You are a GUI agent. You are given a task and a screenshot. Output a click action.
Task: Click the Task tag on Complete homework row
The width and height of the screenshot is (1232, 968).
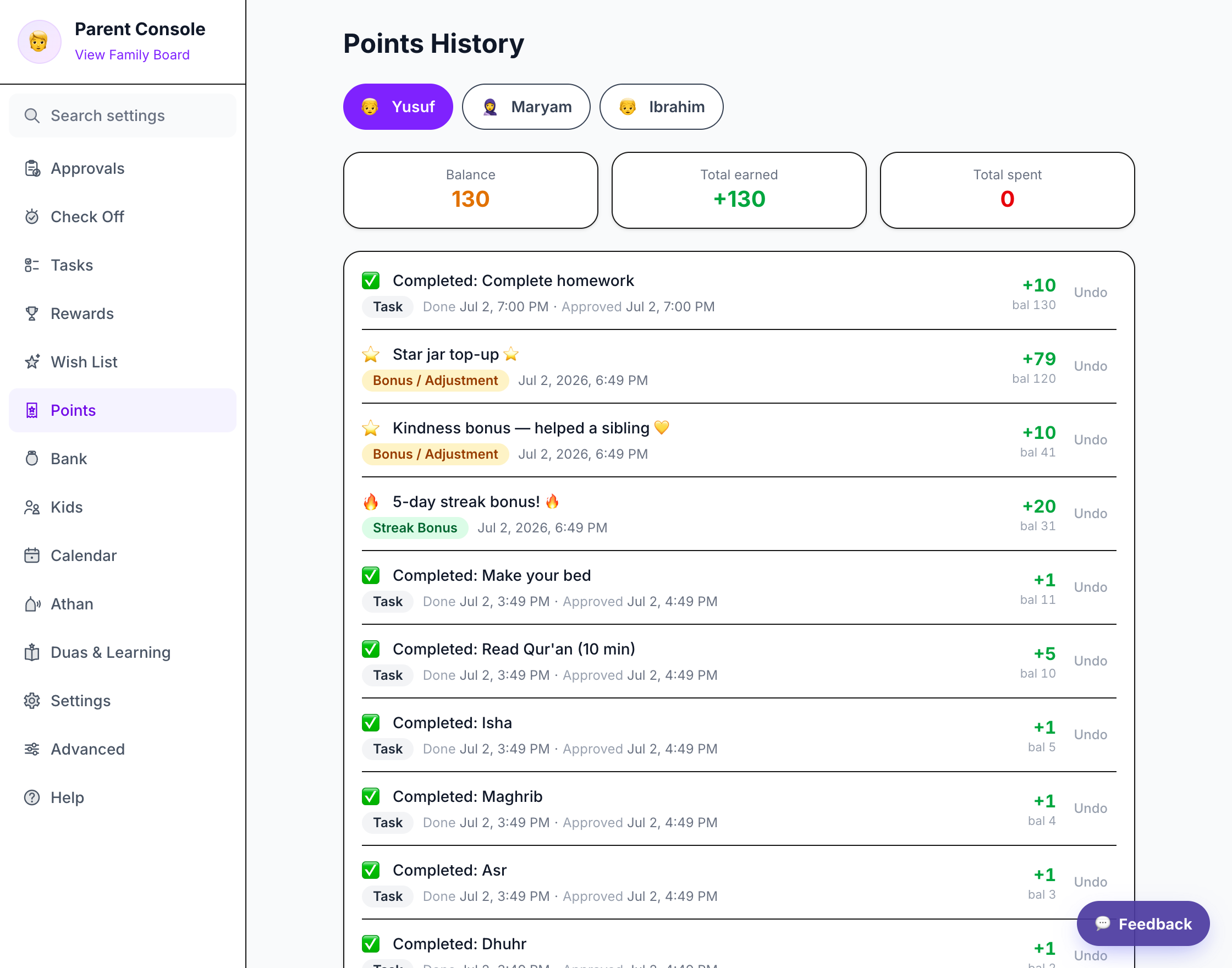[x=388, y=306]
